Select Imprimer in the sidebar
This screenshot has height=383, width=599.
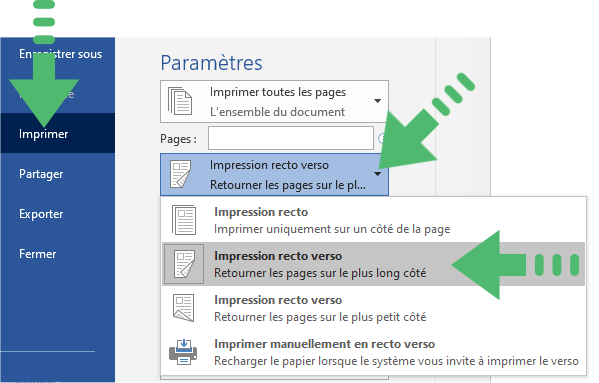point(58,133)
